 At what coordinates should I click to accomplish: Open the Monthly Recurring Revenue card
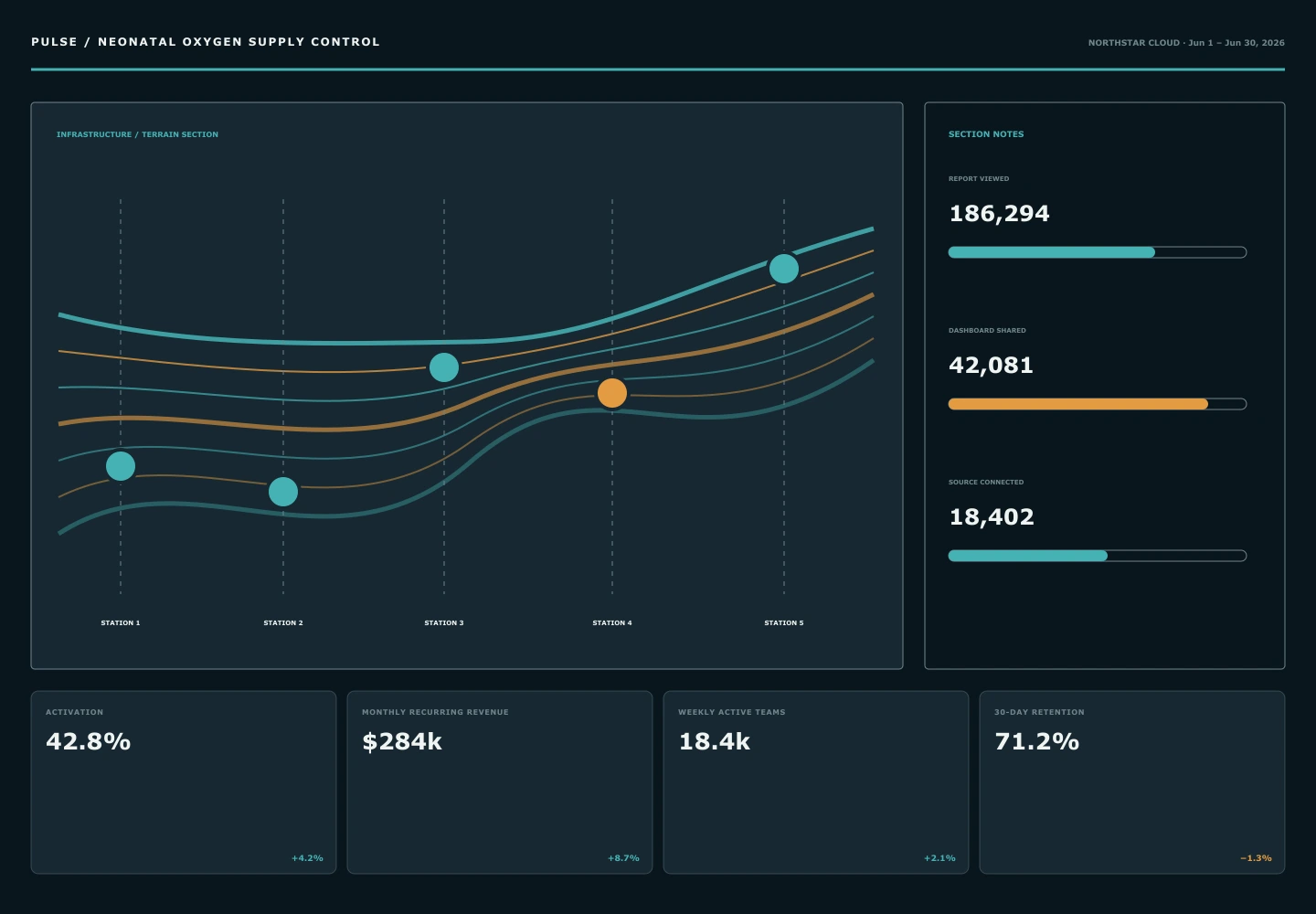click(500, 782)
